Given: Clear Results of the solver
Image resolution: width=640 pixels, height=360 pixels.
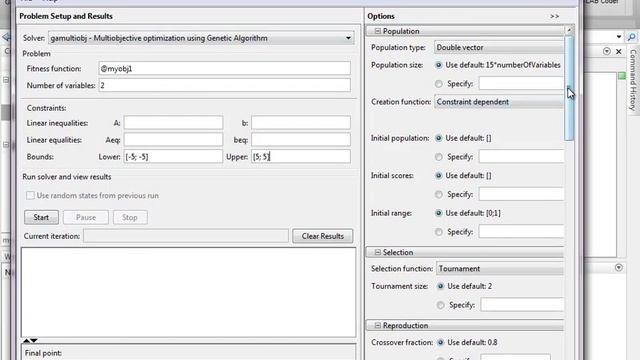Looking at the screenshot, I should click(x=322, y=236).
